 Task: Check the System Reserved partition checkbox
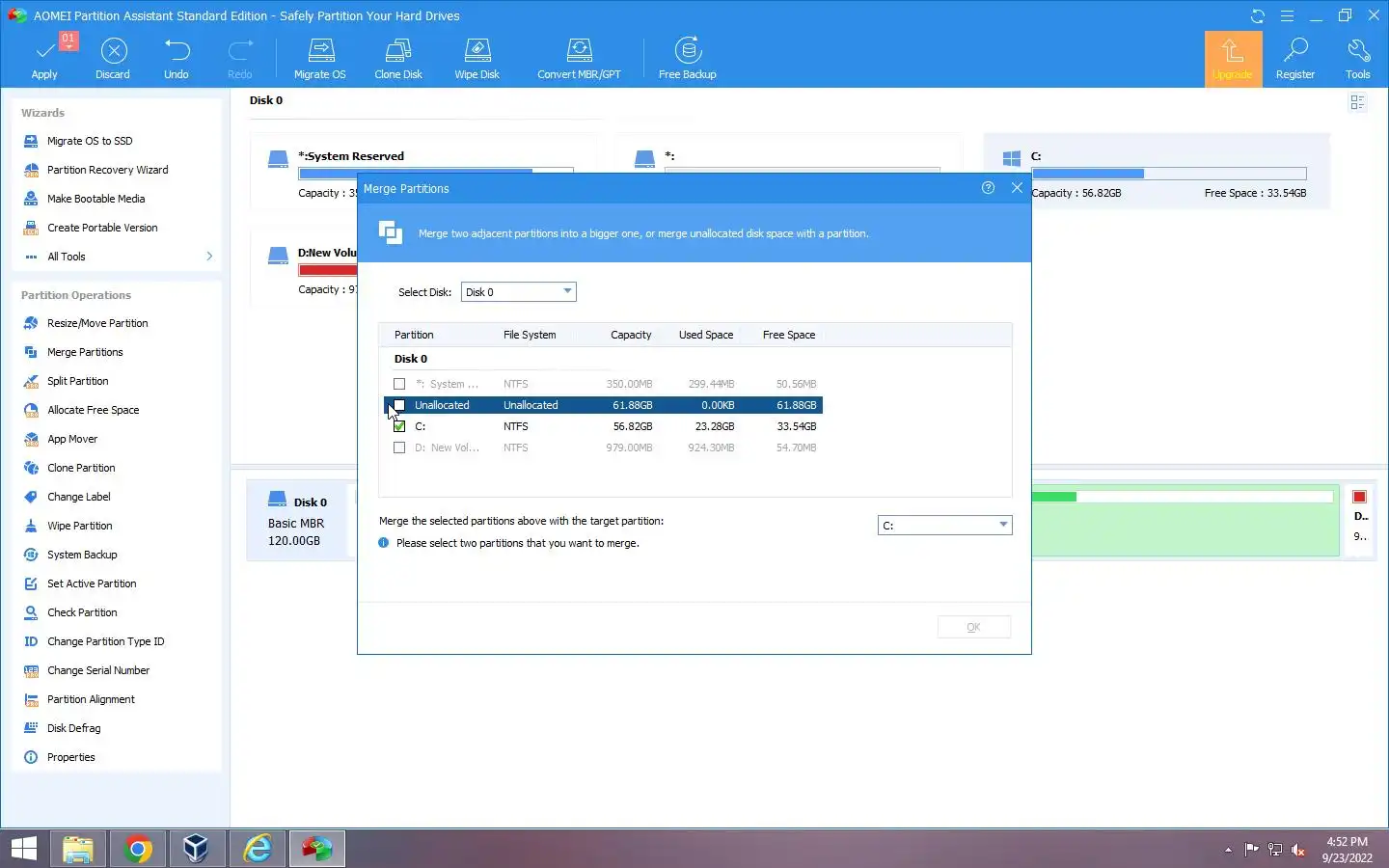(399, 384)
